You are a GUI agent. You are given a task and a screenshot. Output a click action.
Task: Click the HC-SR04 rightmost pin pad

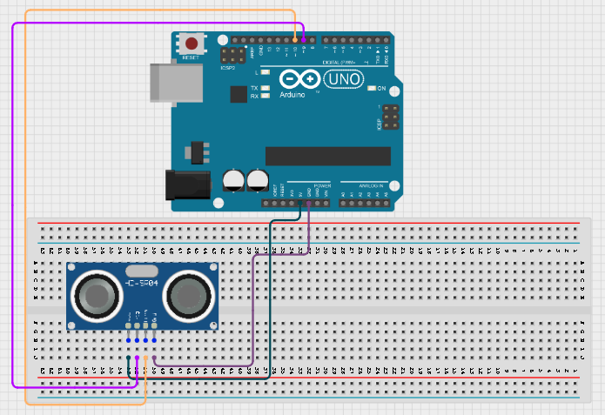(154, 326)
